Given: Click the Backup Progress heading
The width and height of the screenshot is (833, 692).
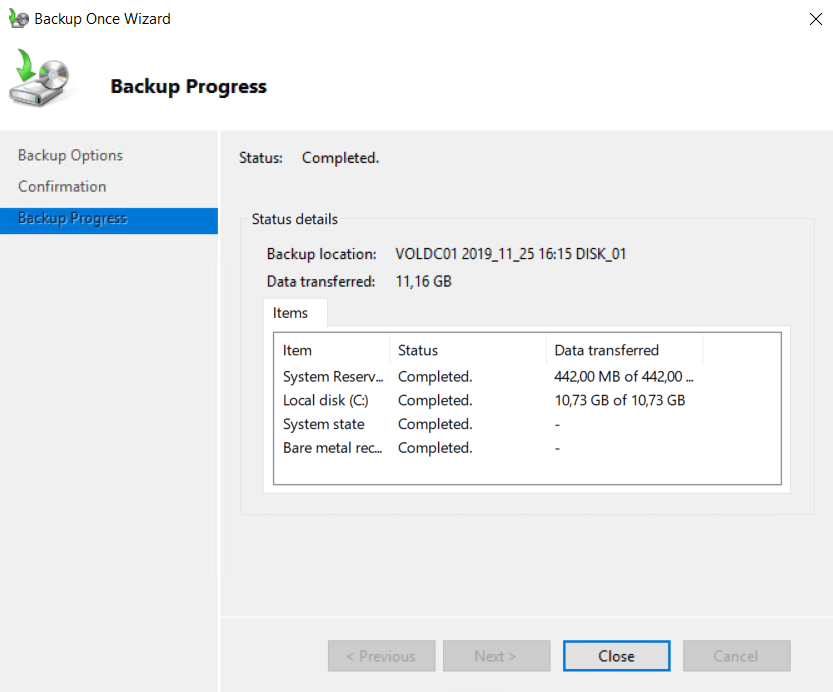Looking at the screenshot, I should pos(188,86).
